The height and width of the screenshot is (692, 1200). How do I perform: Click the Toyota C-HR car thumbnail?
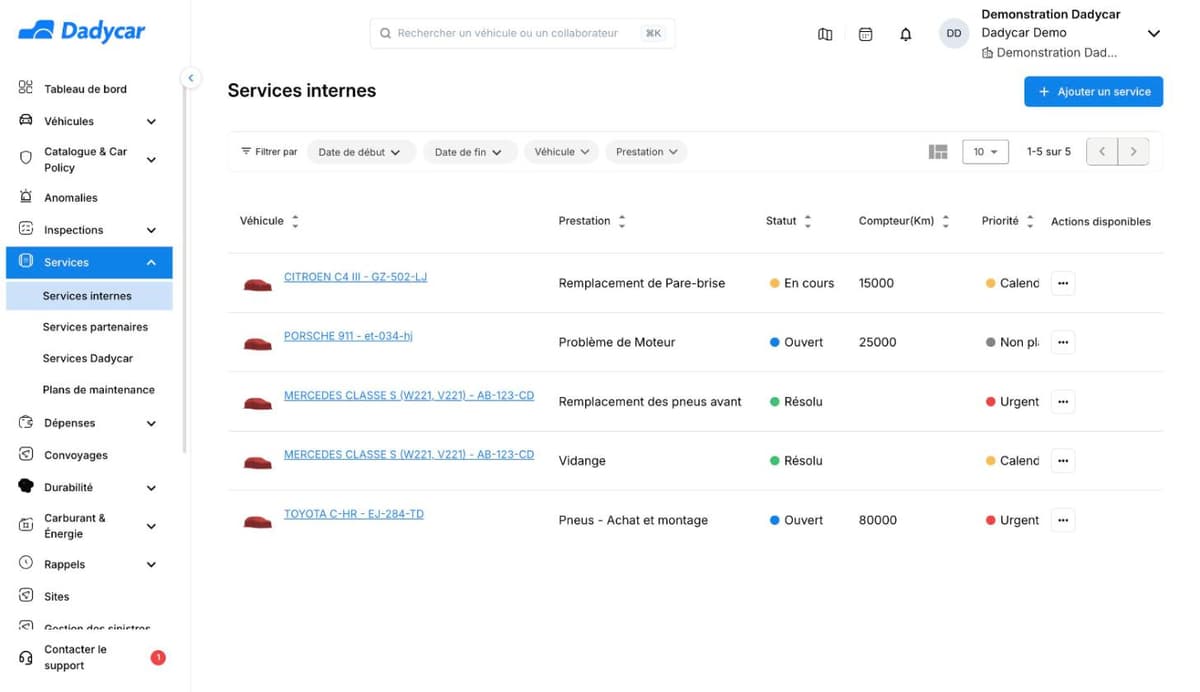258,522
